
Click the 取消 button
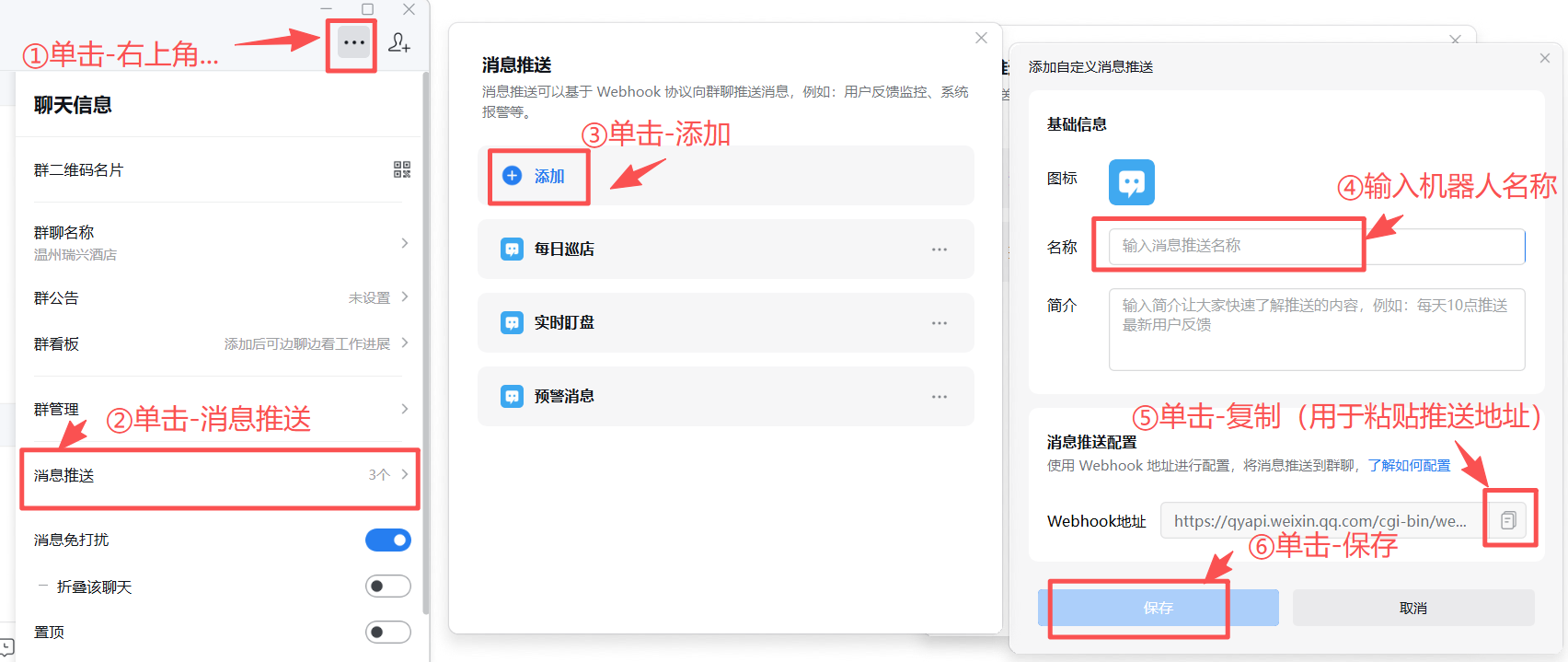(x=1413, y=608)
